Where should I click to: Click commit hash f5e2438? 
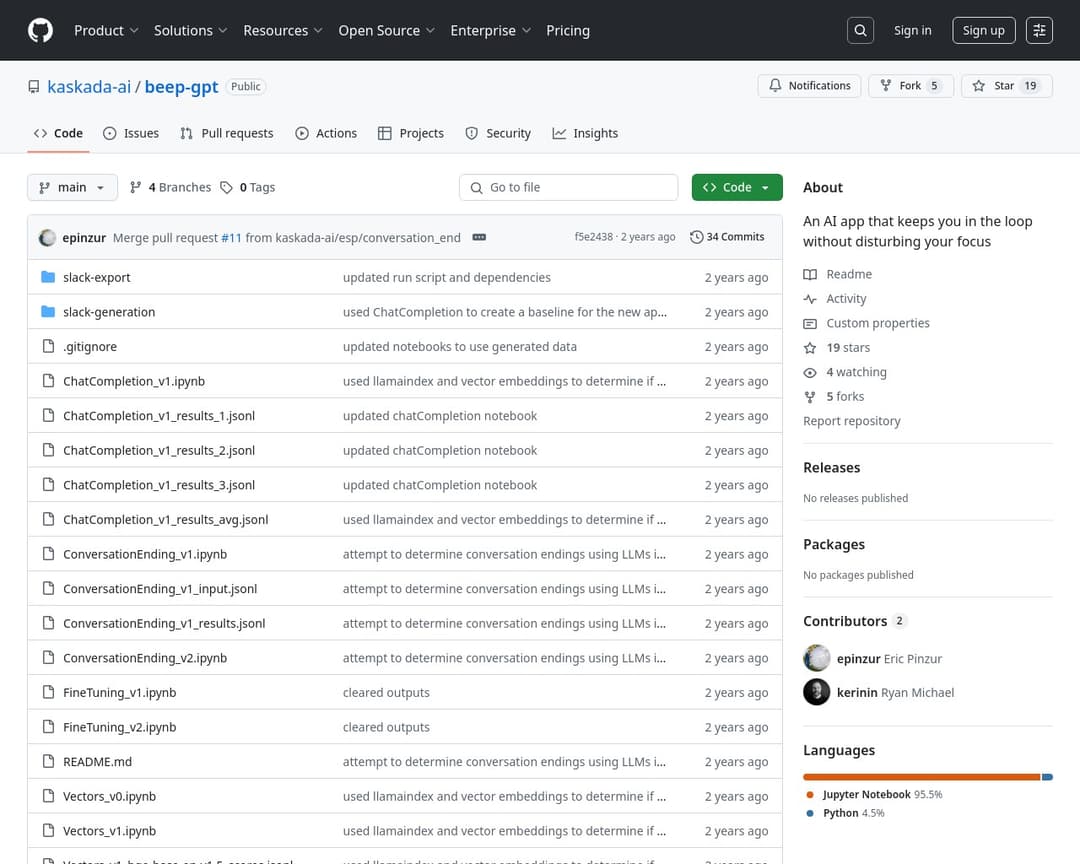[594, 237]
